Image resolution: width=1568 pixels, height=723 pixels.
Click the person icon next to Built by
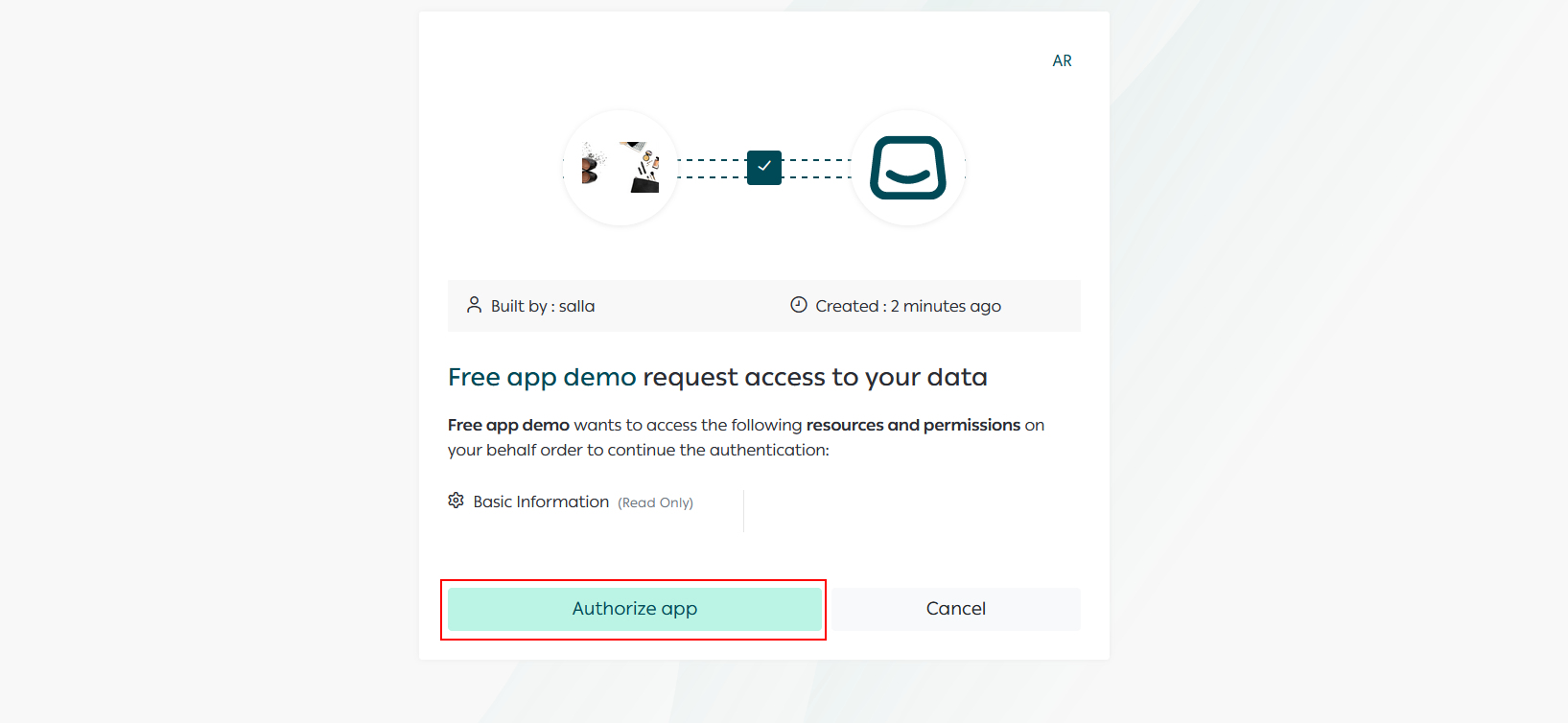pos(474,305)
